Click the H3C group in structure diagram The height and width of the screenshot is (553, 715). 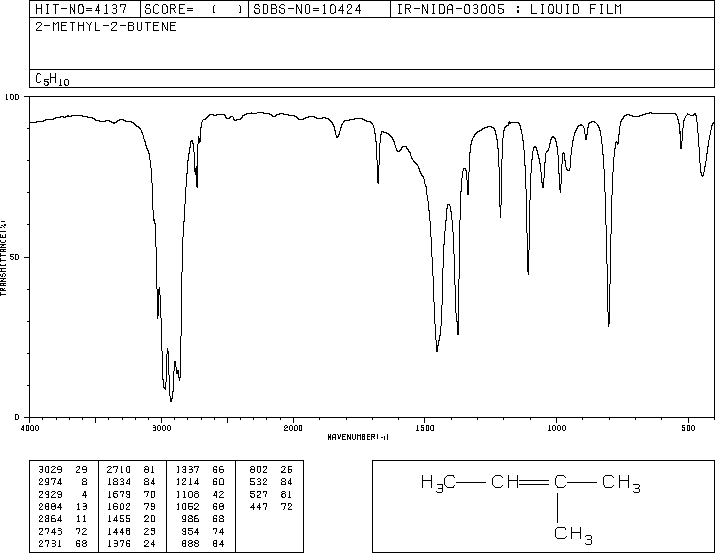coord(438,483)
